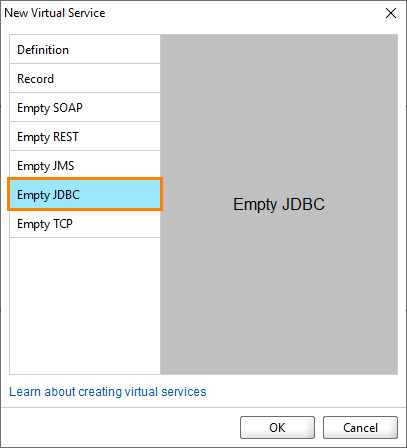Click the Empty JDBC preview label

coord(279,204)
